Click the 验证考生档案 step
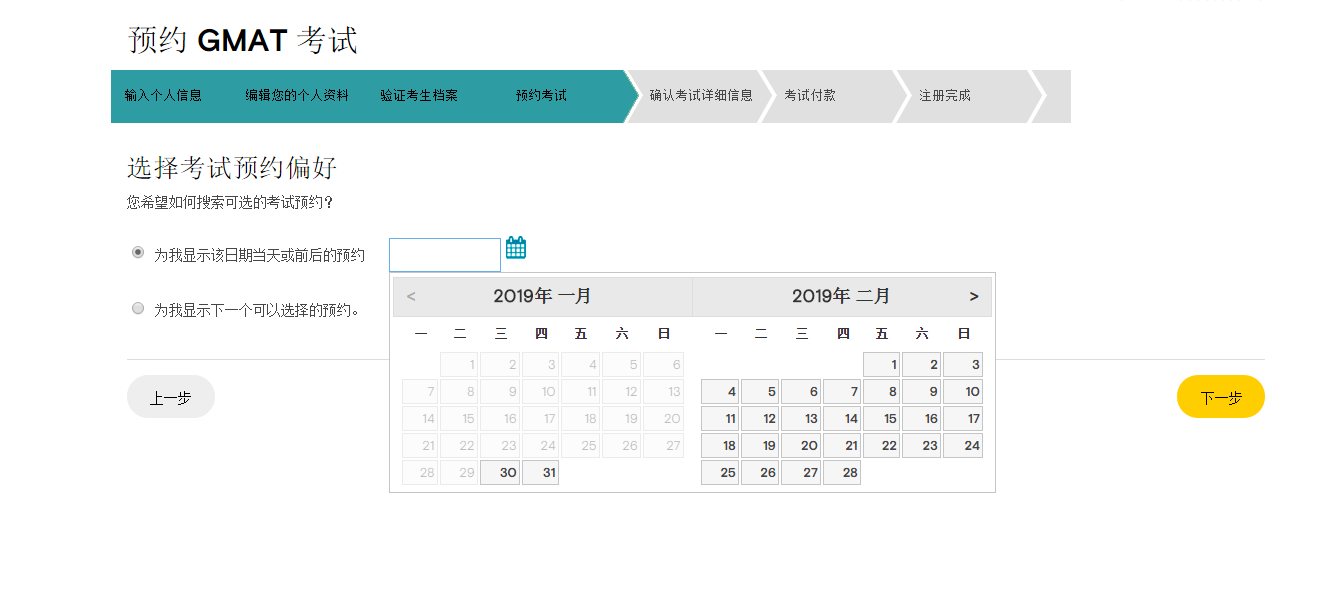The image size is (1344, 603). 420,95
